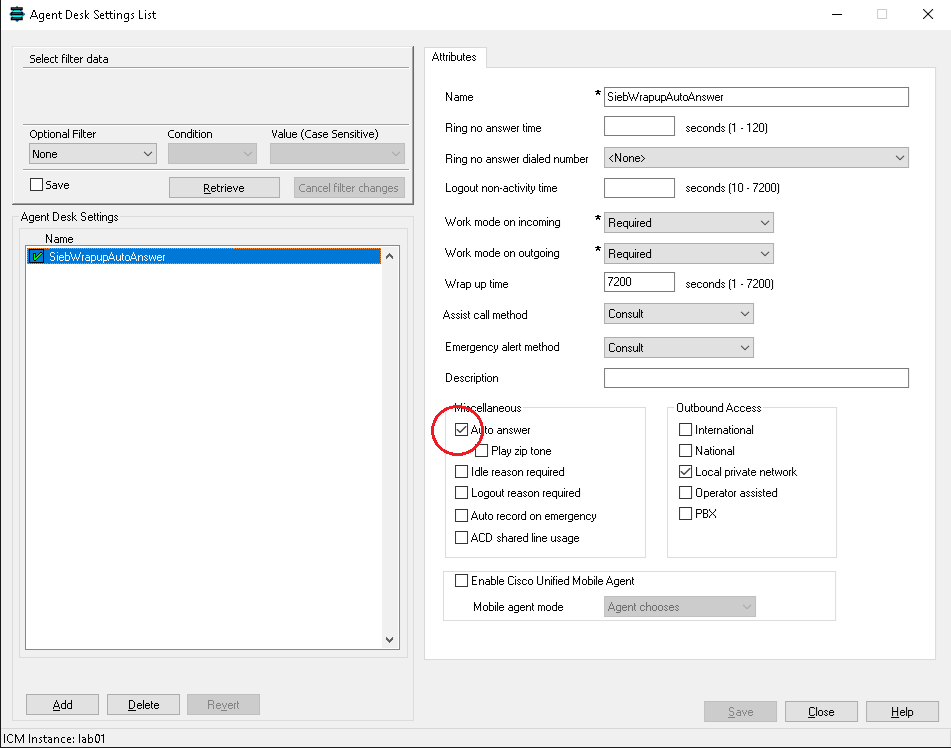Select SiebWrapupAutoAnswer in the list
The image size is (951, 748).
tap(204, 257)
